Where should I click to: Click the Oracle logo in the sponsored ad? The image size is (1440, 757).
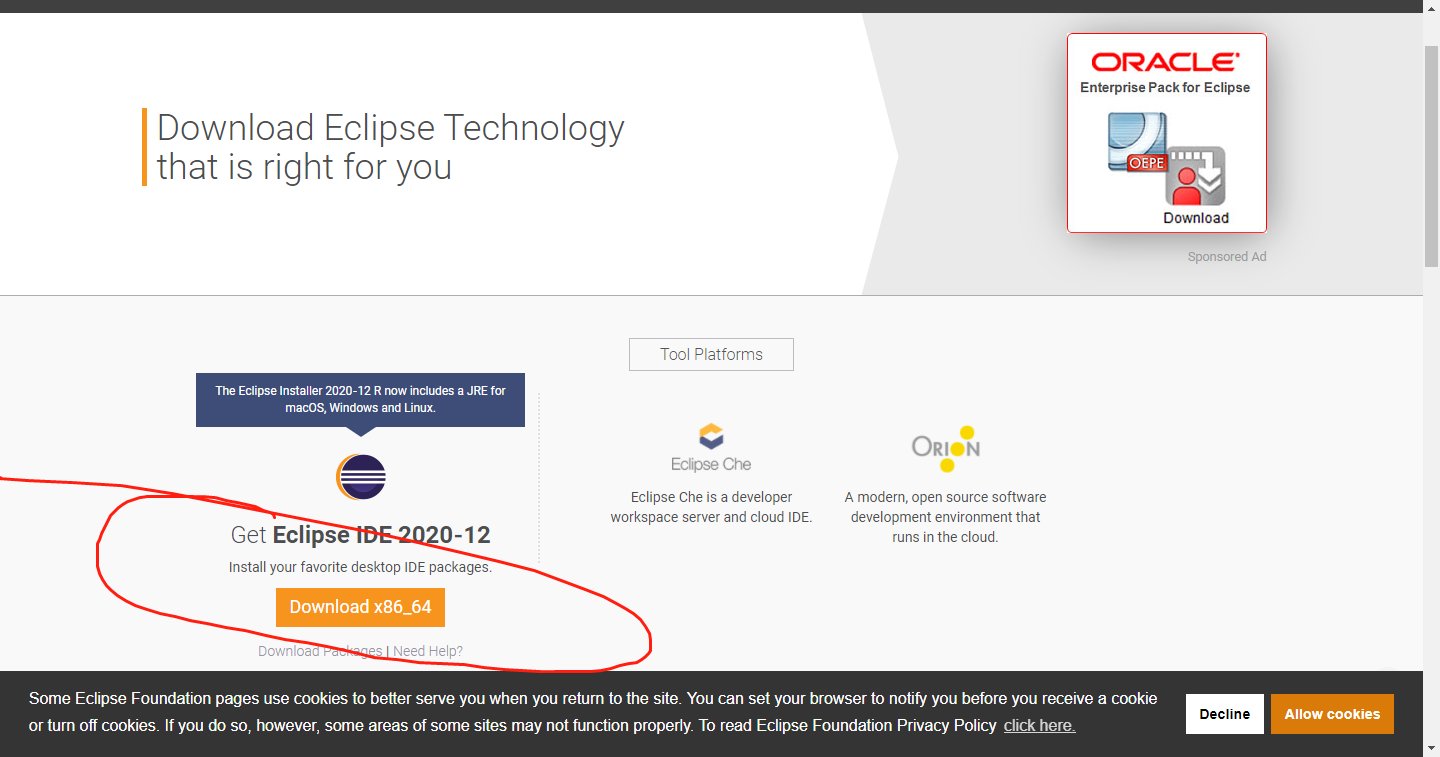click(1166, 60)
